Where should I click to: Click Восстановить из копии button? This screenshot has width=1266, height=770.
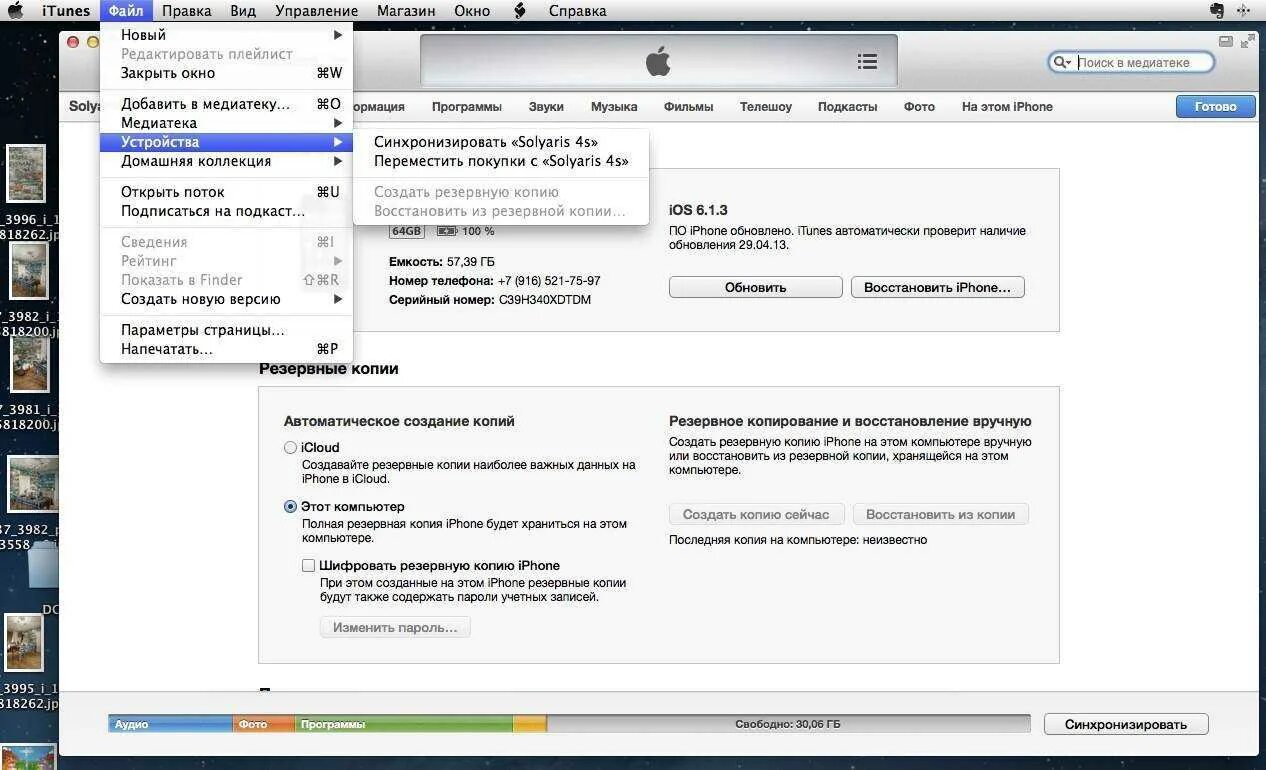pyautogui.click(x=940, y=514)
